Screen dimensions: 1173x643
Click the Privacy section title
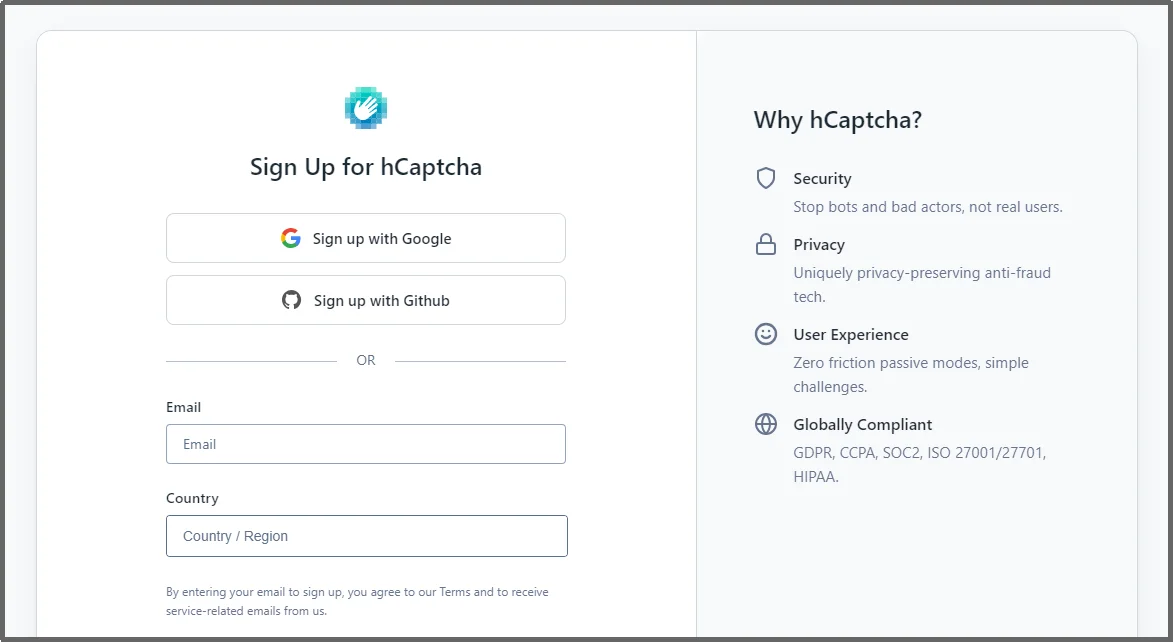click(x=819, y=244)
